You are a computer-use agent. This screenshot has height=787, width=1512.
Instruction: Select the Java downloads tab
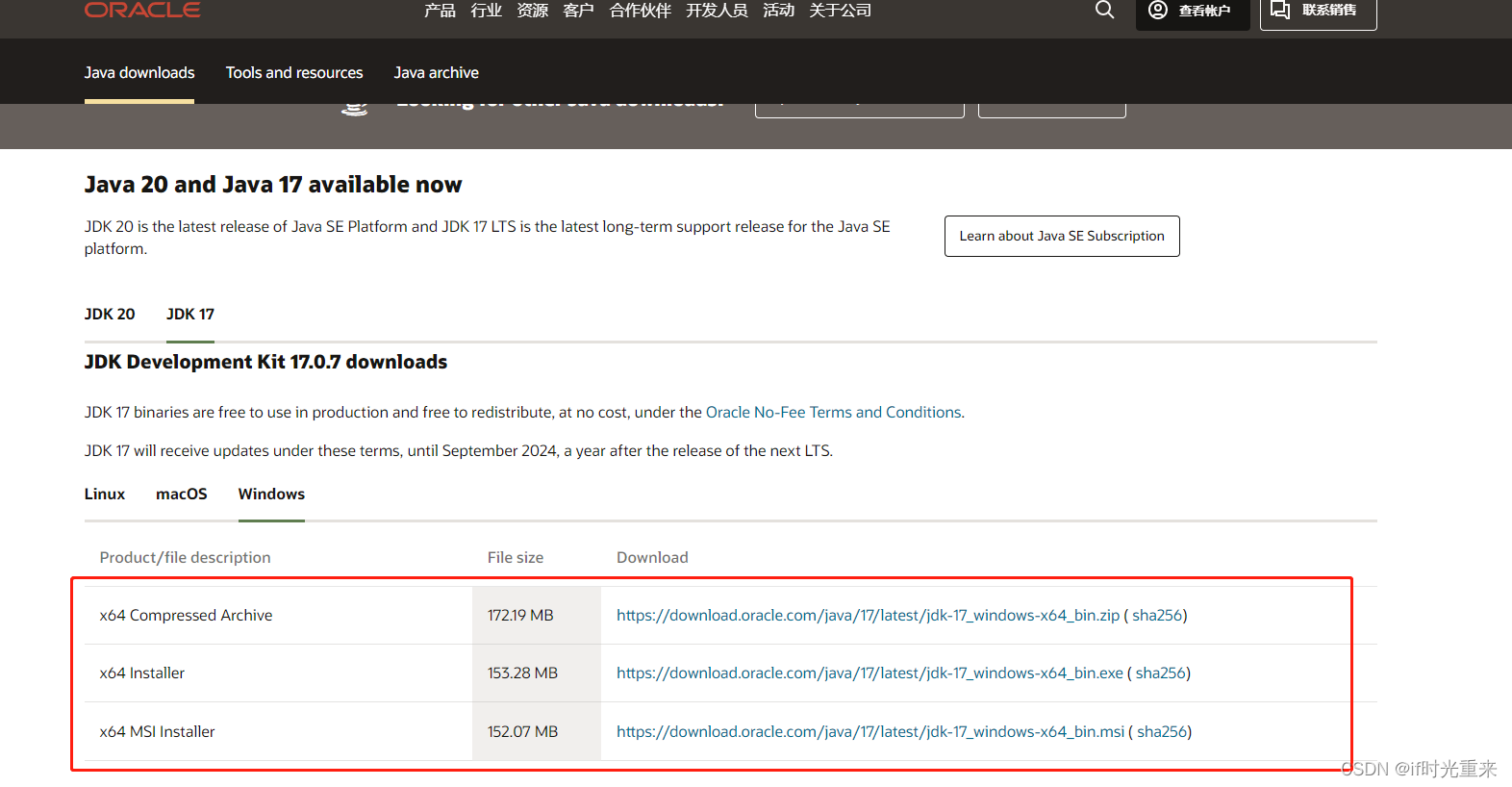coord(139,73)
